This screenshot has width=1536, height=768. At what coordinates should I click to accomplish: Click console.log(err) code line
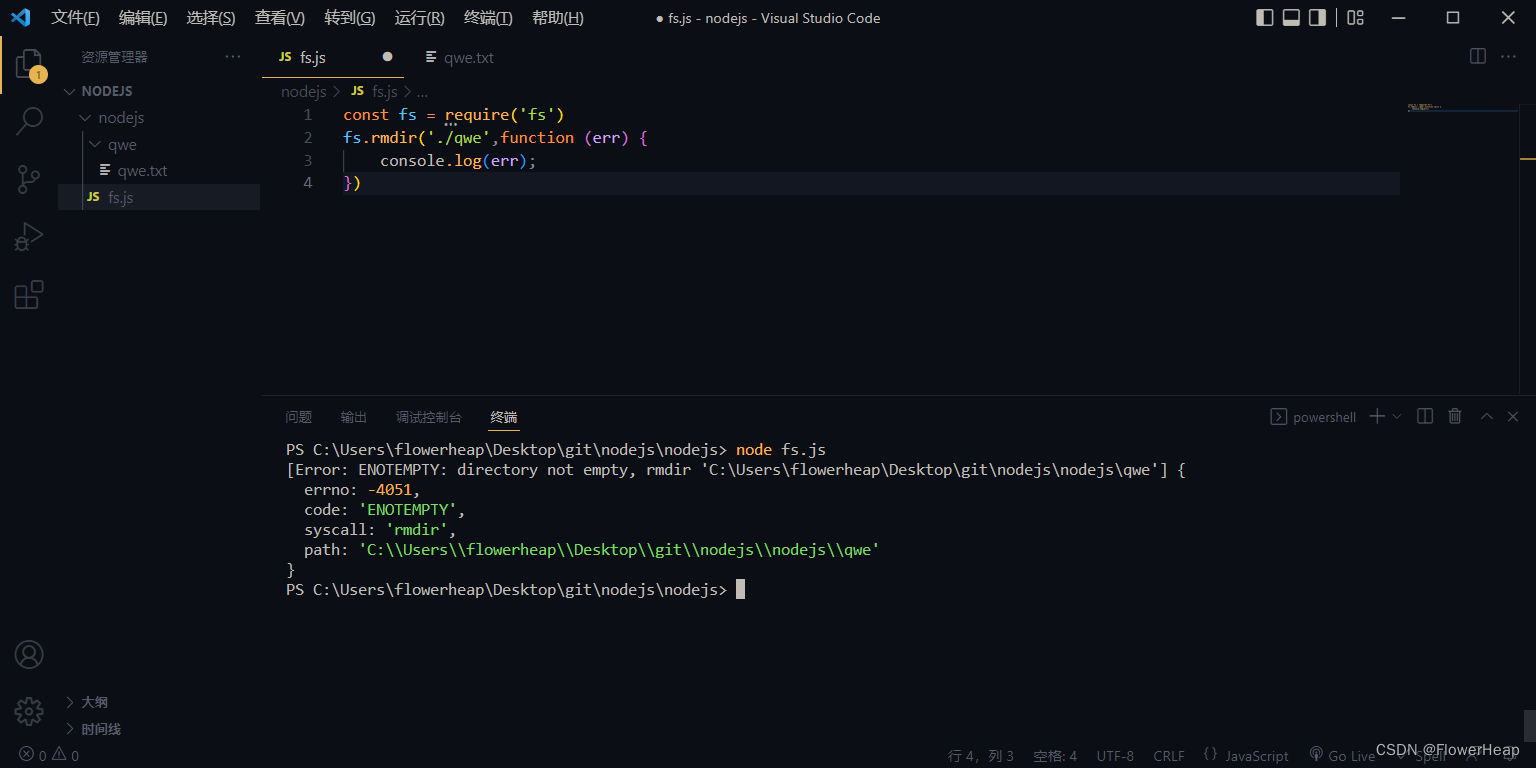coord(458,160)
